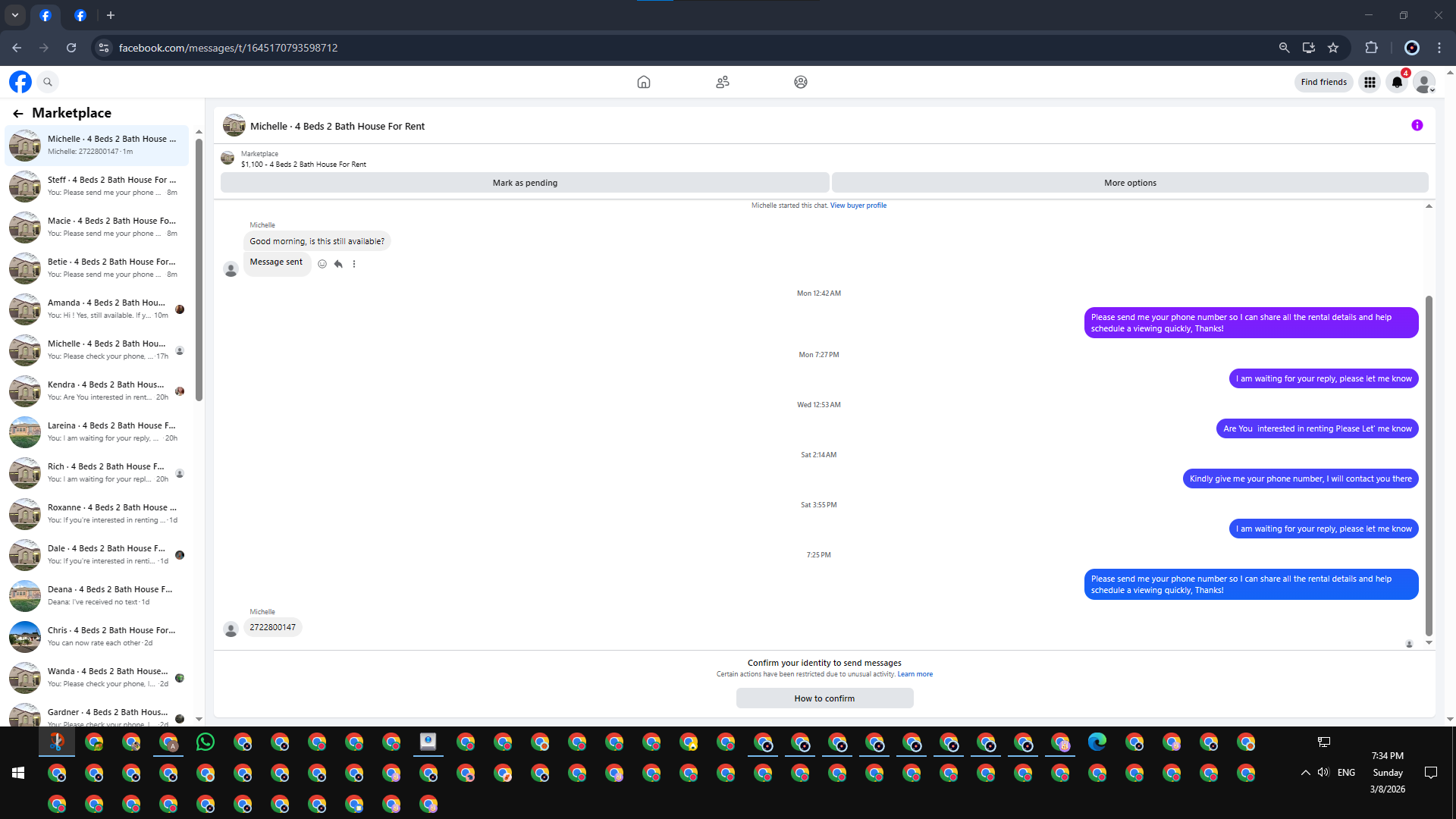React with the emoji smiley icon
1456x819 pixels.
pos(322,264)
